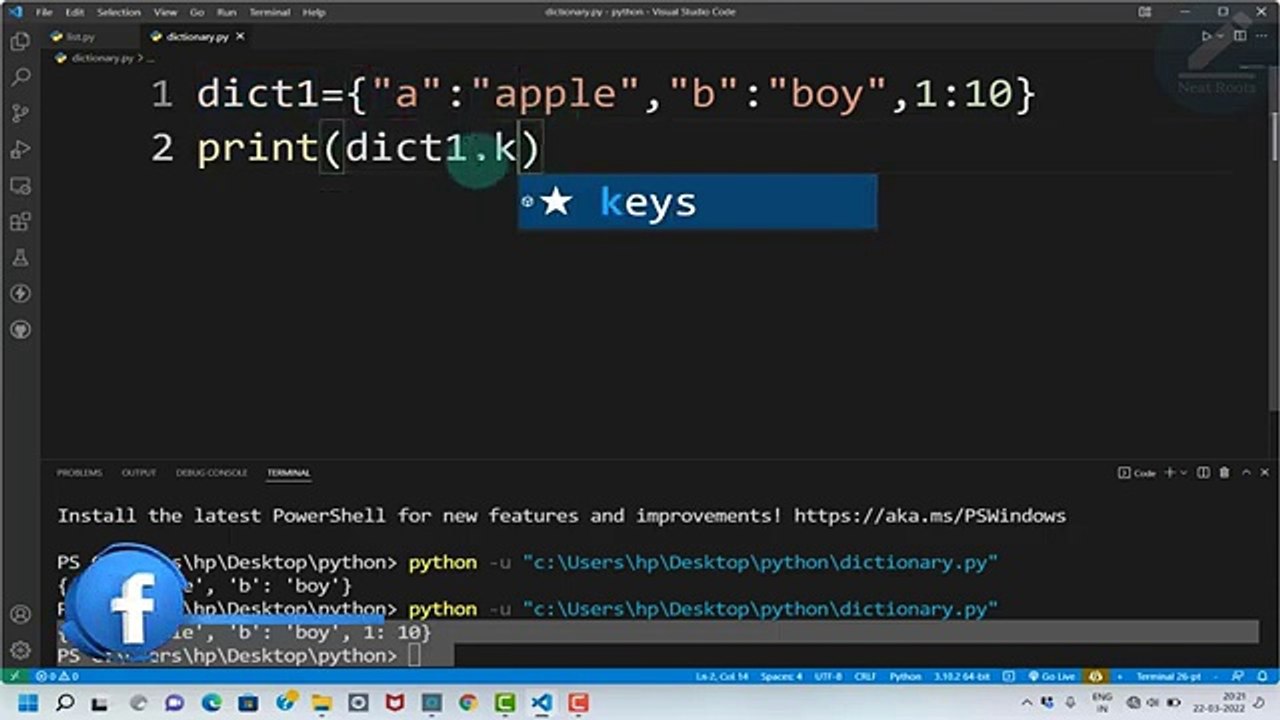This screenshot has width=1280, height=720.
Task: Open the Manage gear in activity bar
Action: click(x=20, y=650)
